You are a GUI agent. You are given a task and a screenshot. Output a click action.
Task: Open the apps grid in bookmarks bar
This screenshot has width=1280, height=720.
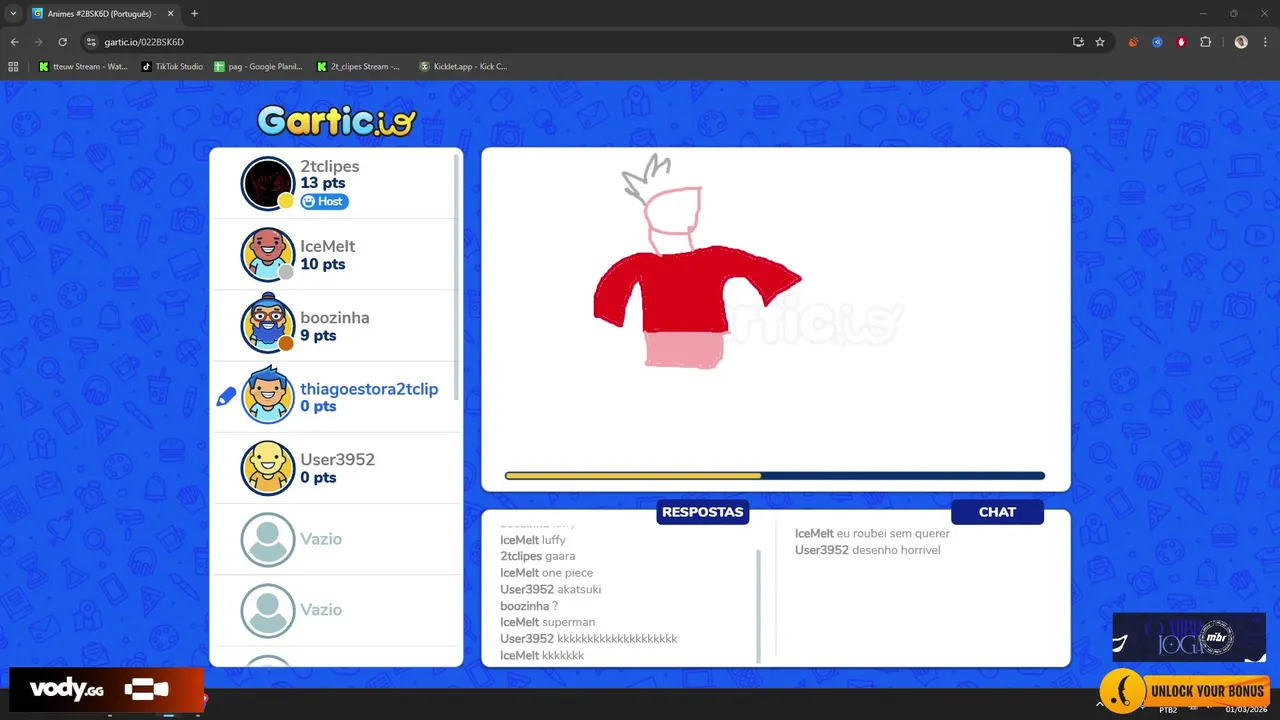point(13,66)
